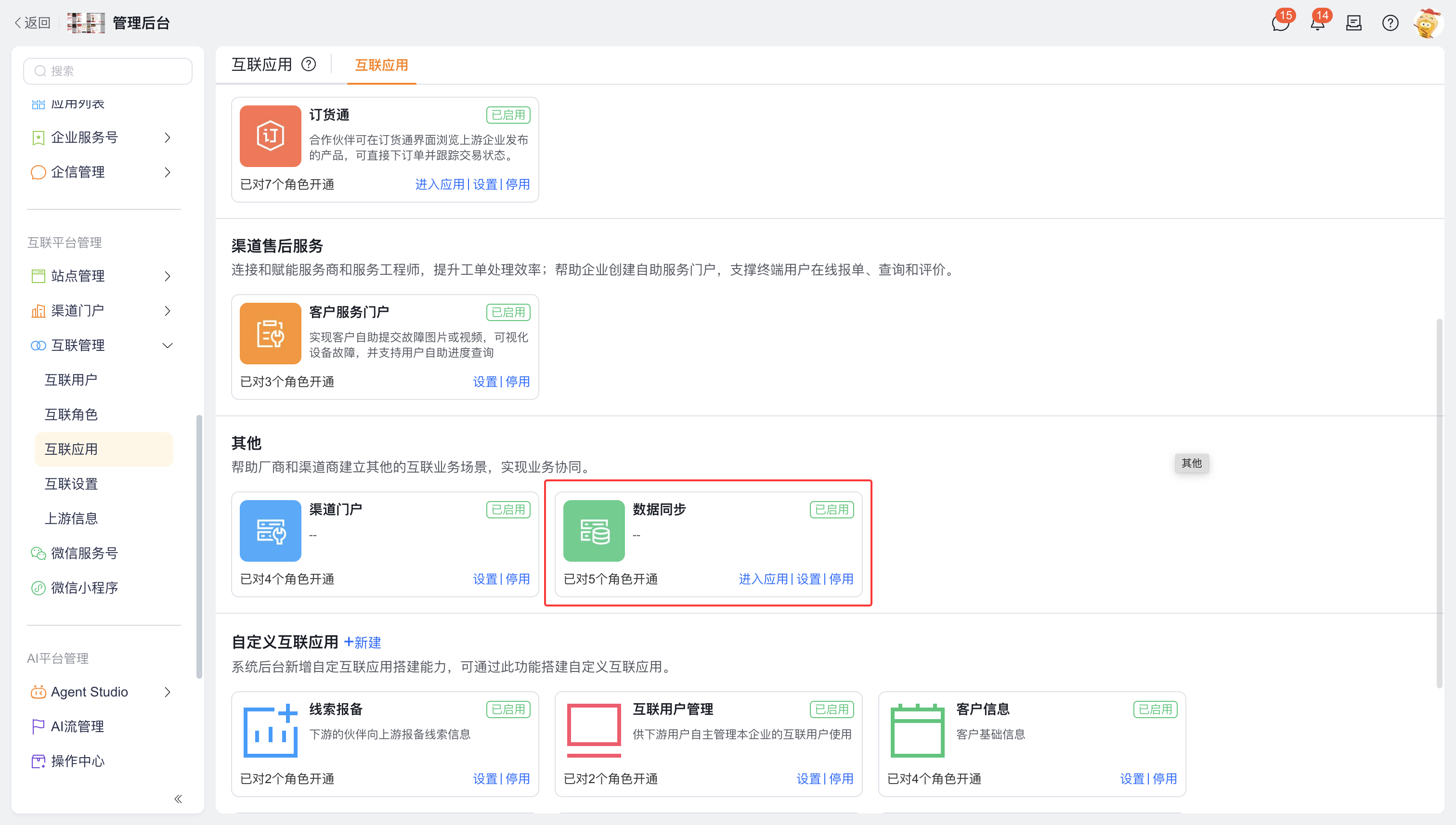Open the user avatar menu
The height and width of the screenshot is (825, 1456).
tap(1427, 23)
